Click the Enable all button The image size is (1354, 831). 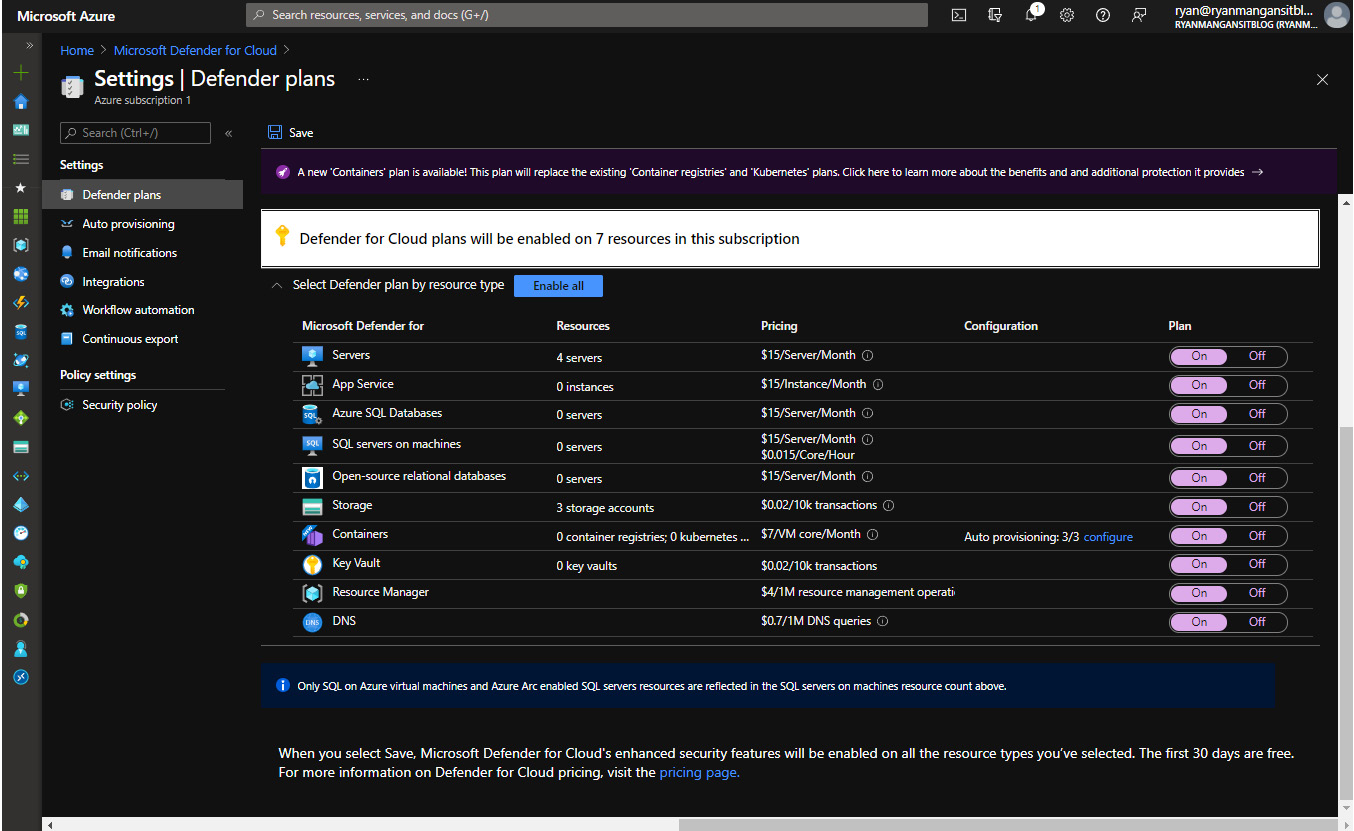coord(558,286)
